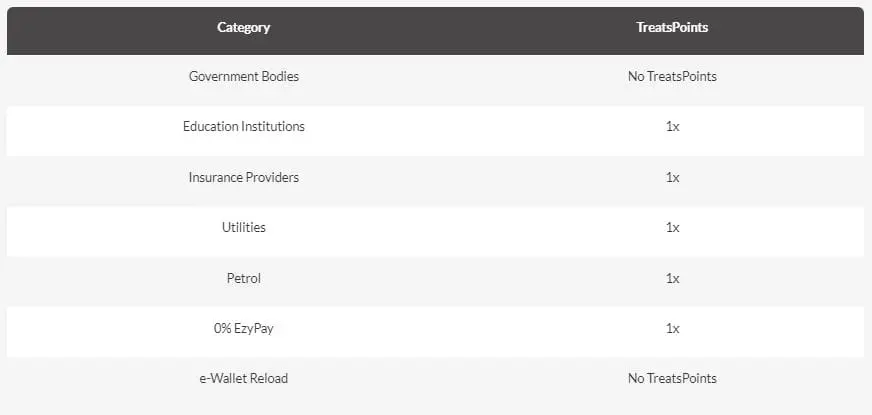Image resolution: width=872 pixels, height=415 pixels.
Task: Click the 1x value for Insurance Providers
Action: point(672,177)
